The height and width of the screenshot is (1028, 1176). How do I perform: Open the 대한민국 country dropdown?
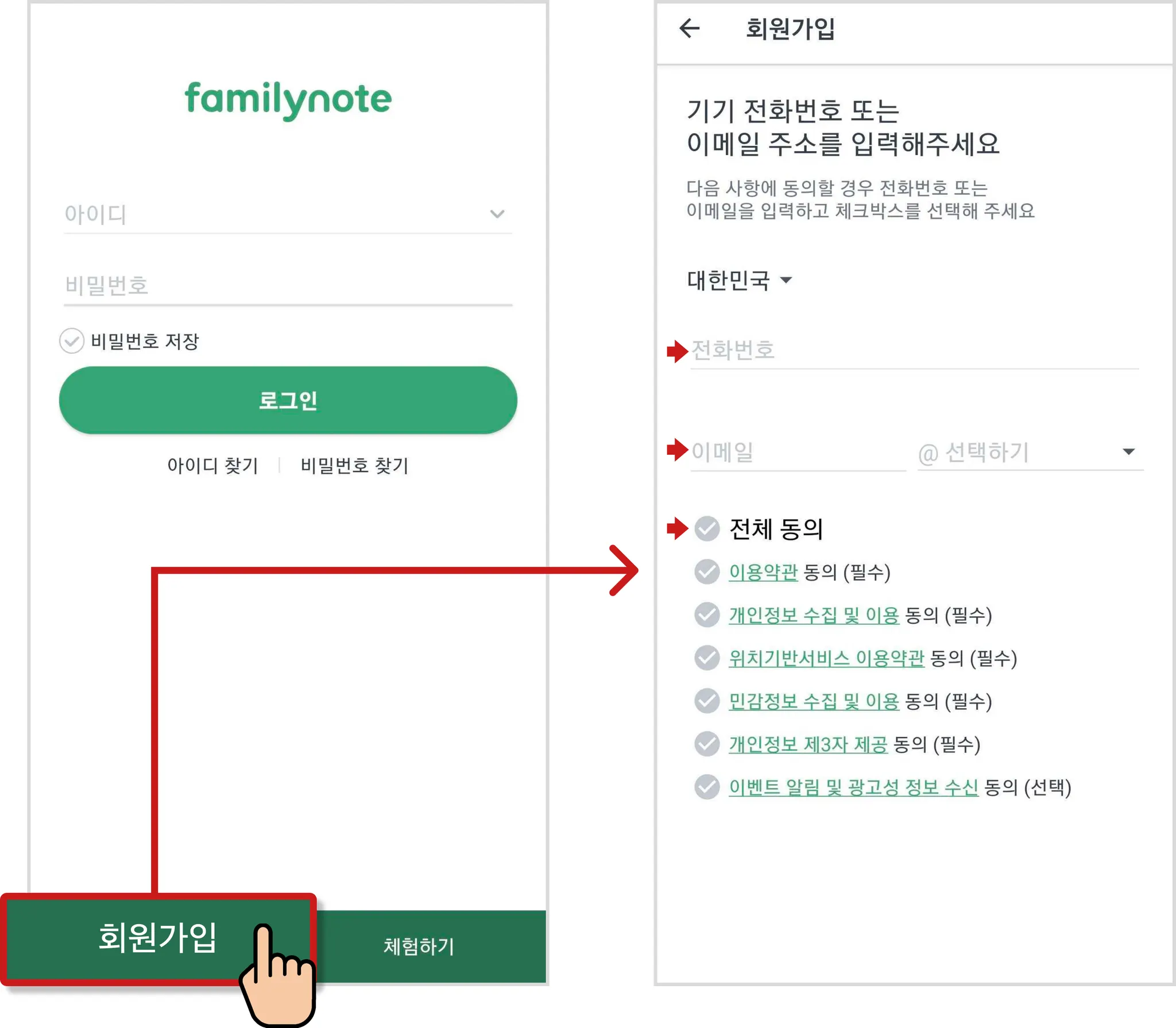pos(739,280)
